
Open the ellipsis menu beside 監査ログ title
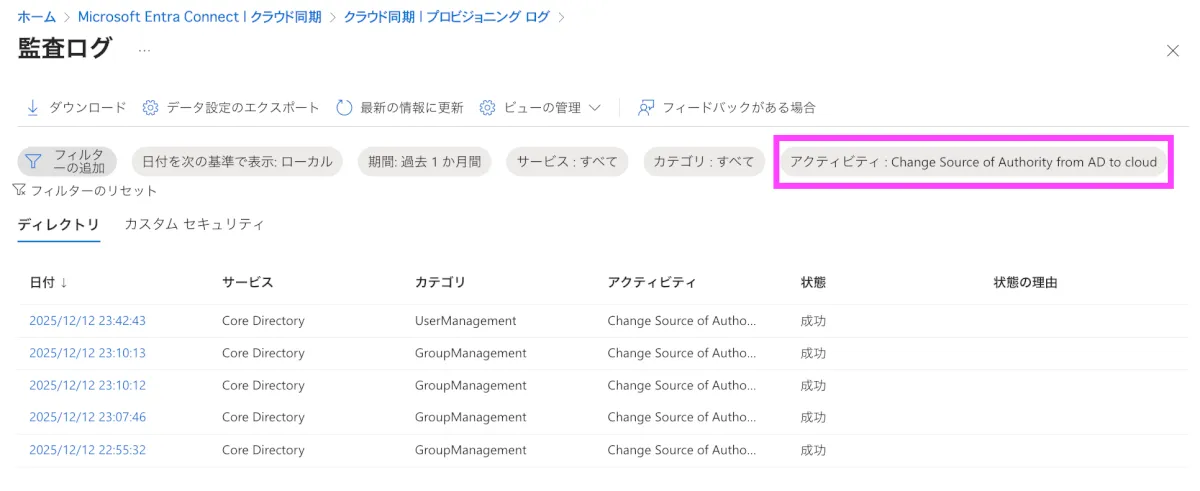pyautogui.click(x=144, y=49)
